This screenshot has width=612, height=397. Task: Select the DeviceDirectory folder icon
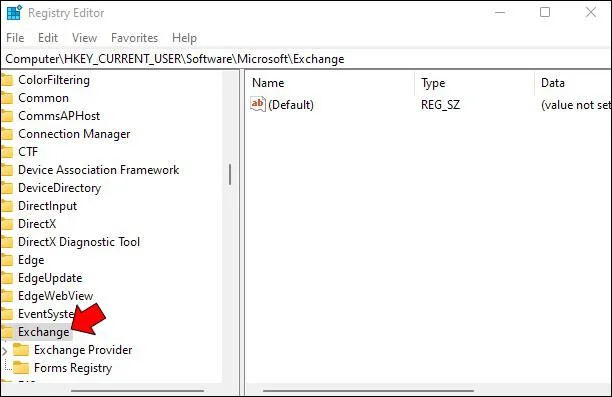(x=7, y=188)
